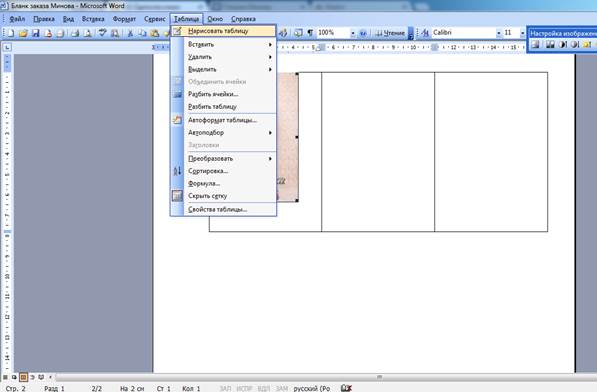
Task: Toggle Скрыть сетку gridlines option
Action: [223, 196]
